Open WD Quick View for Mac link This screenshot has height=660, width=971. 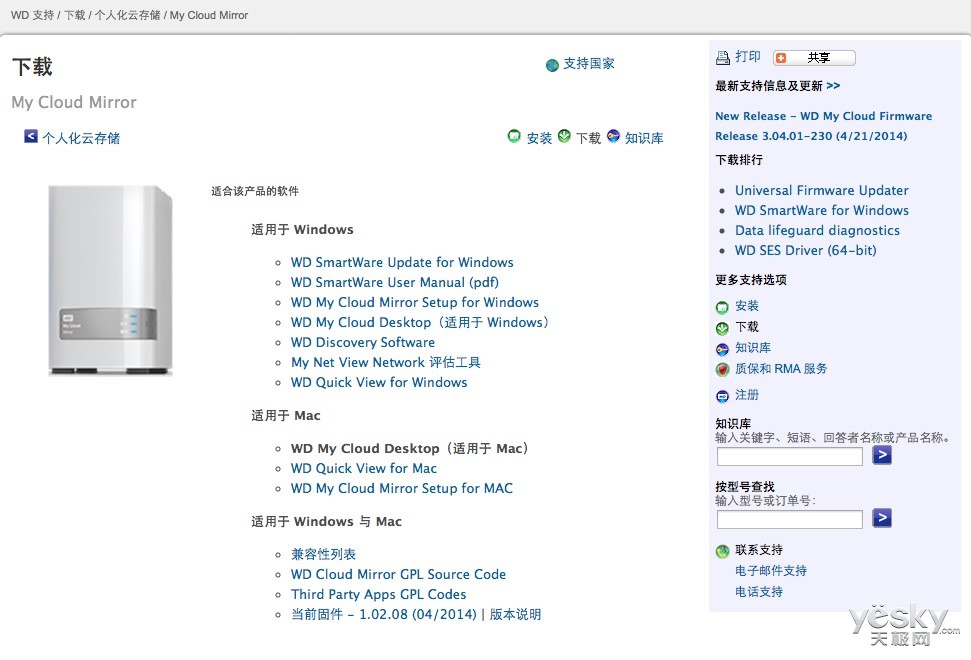(364, 469)
